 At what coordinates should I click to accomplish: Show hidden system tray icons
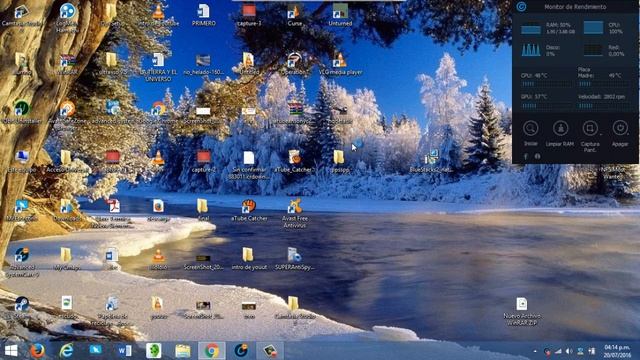pyautogui.click(x=535, y=351)
